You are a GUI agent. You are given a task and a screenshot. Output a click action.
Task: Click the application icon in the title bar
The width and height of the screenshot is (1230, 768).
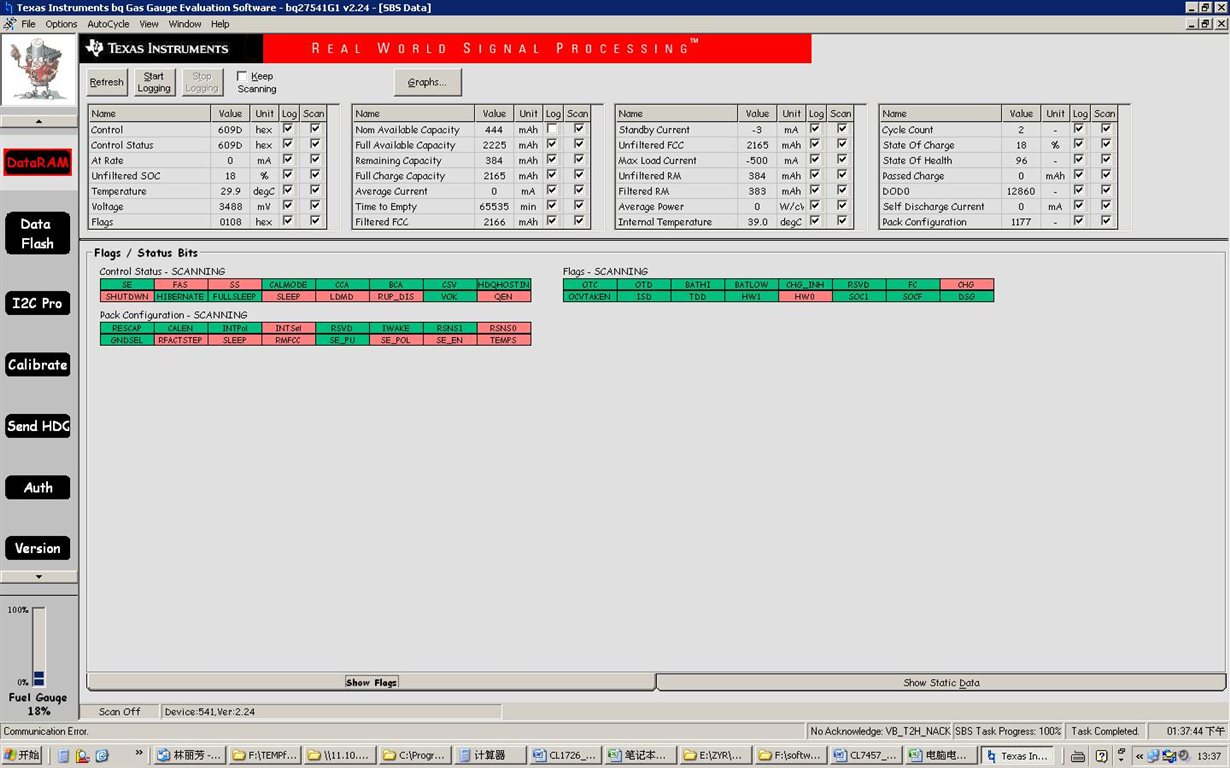click(8, 7)
